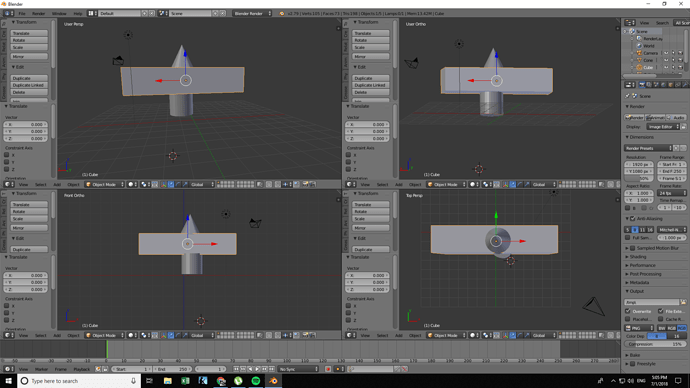Click Translate button in top-left tool shelf
This screenshot has width=690, height=388.
coord(29,33)
